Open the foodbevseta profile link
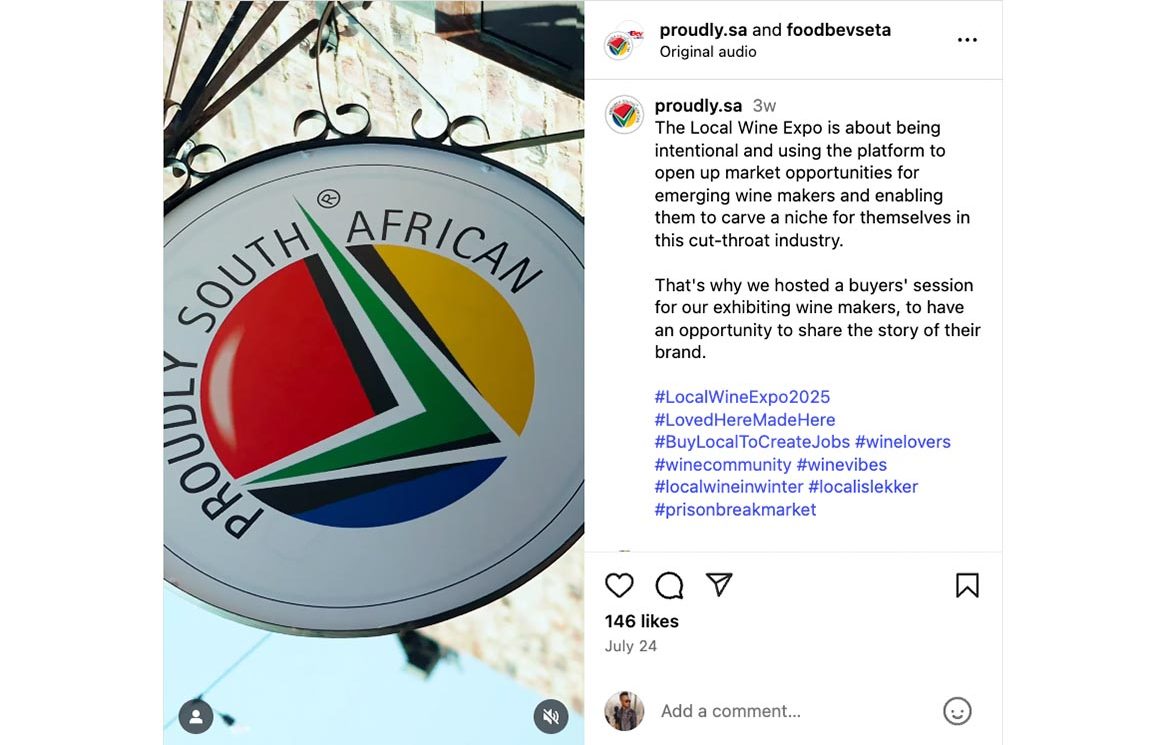 [x=838, y=30]
